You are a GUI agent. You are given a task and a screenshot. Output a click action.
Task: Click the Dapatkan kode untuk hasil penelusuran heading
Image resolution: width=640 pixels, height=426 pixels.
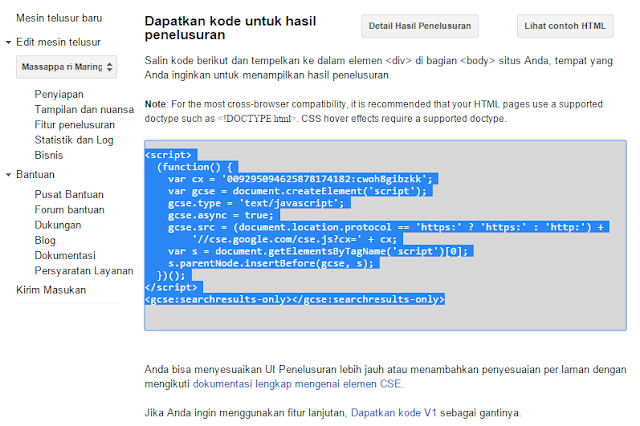click(x=230, y=28)
